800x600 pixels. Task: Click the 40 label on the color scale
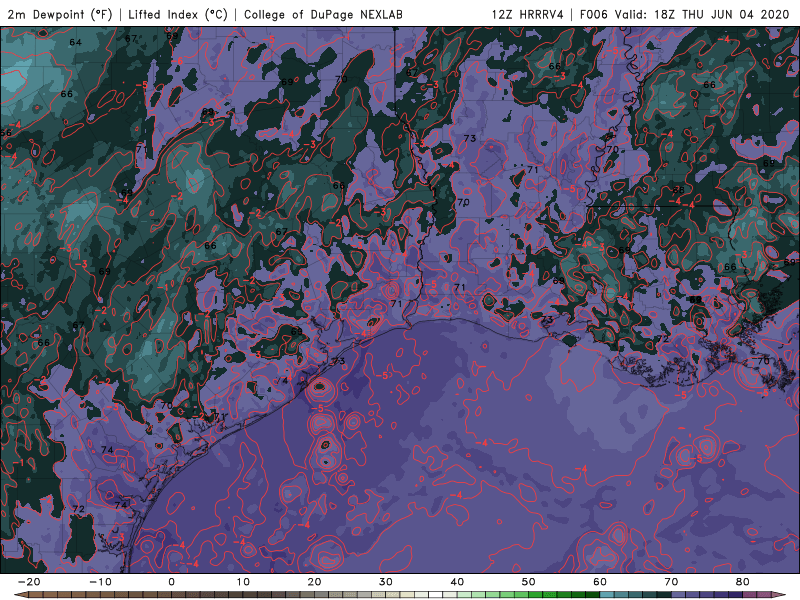[x=457, y=582]
